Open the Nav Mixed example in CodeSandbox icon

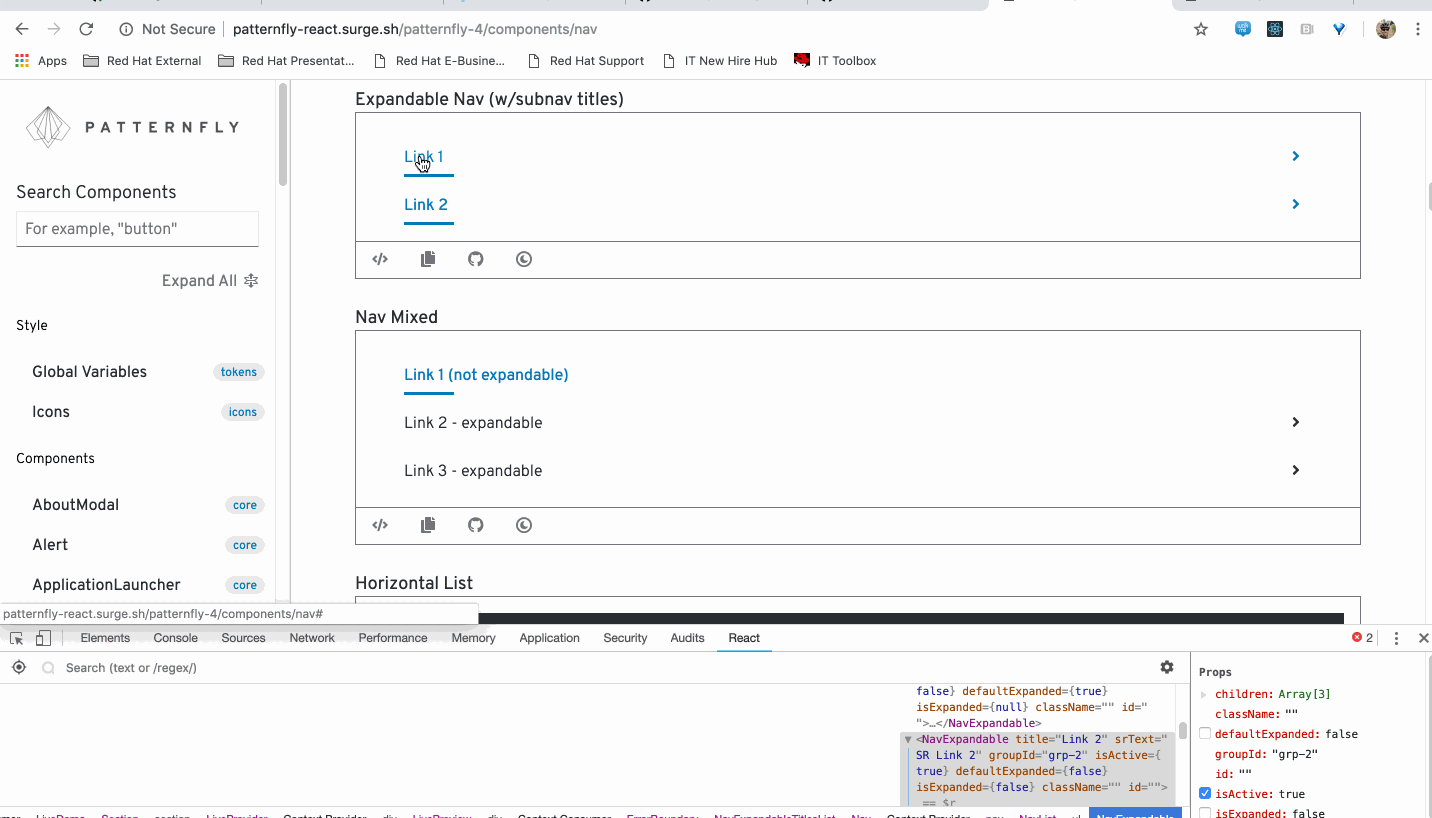click(524, 525)
